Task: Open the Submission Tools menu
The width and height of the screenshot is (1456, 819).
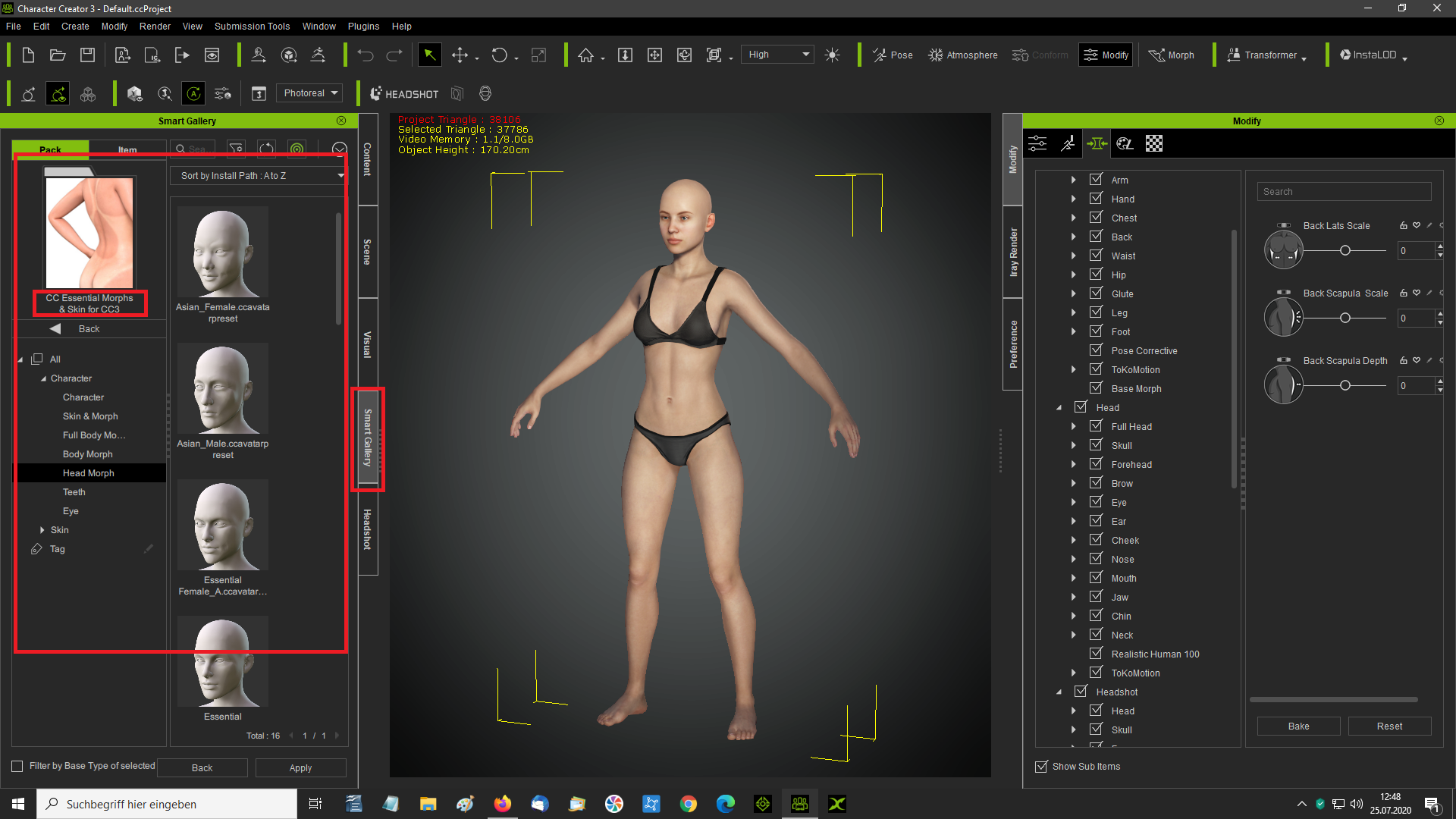Action: [x=252, y=27]
